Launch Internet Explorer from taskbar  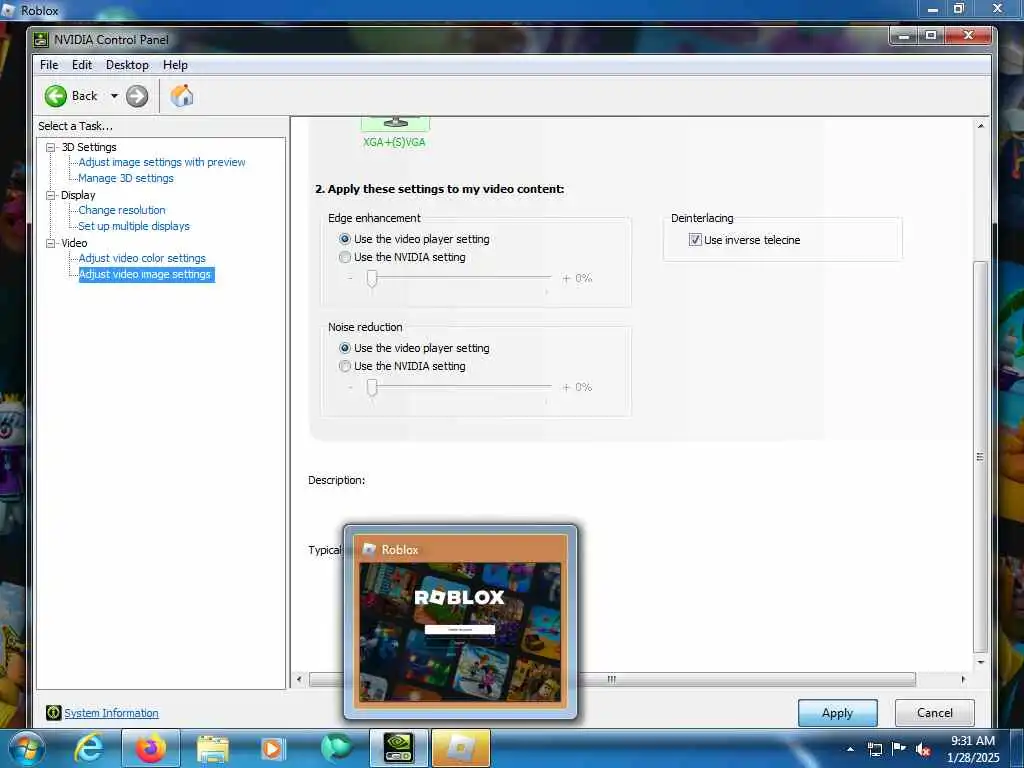pyautogui.click(x=89, y=748)
